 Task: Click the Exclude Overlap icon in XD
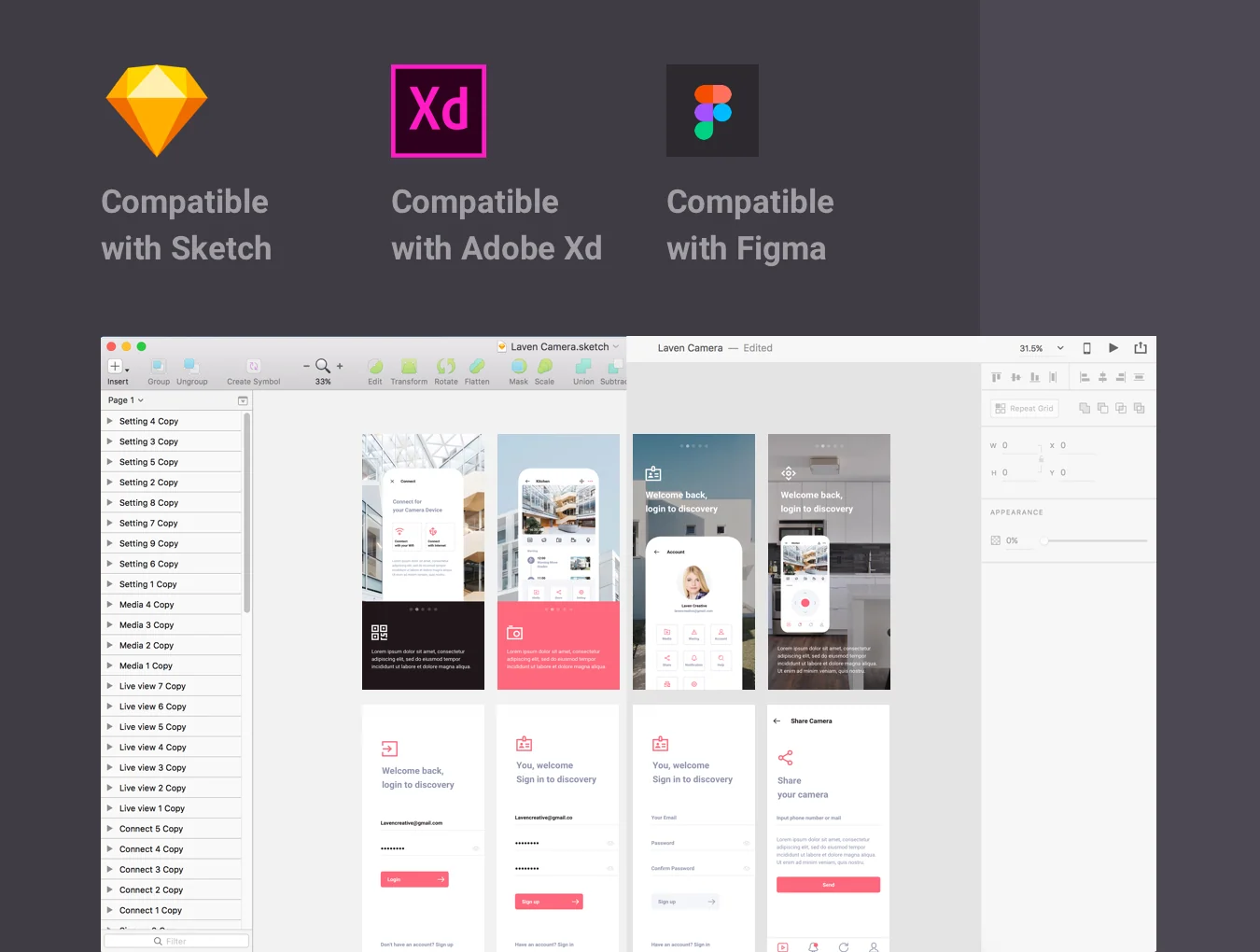(1139, 408)
